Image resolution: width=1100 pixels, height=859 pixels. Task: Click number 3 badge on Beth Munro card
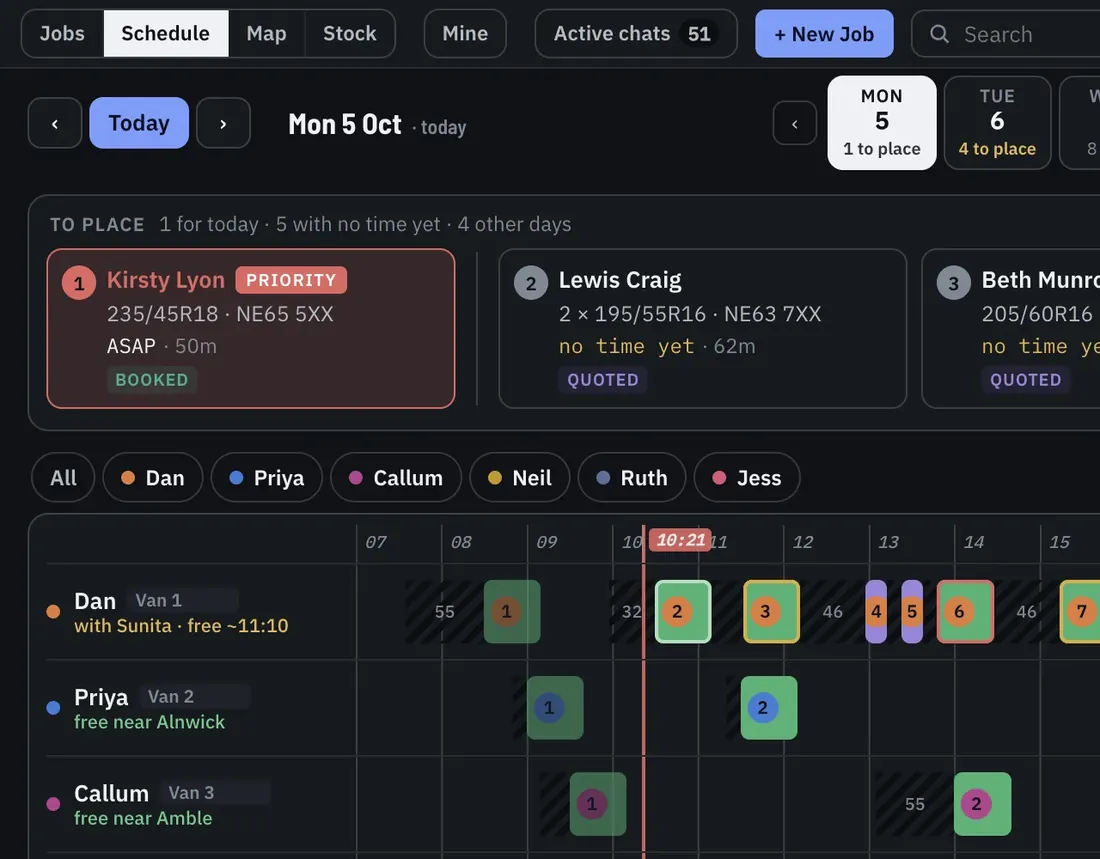(953, 283)
